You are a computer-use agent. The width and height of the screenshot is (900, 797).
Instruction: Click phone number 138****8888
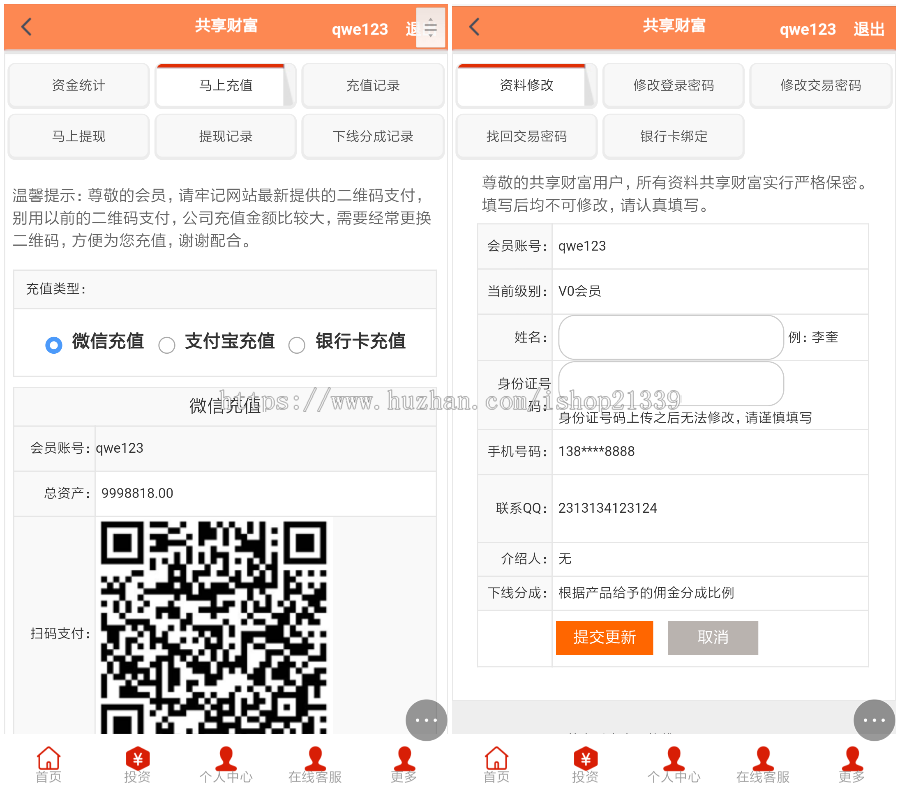click(596, 452)
